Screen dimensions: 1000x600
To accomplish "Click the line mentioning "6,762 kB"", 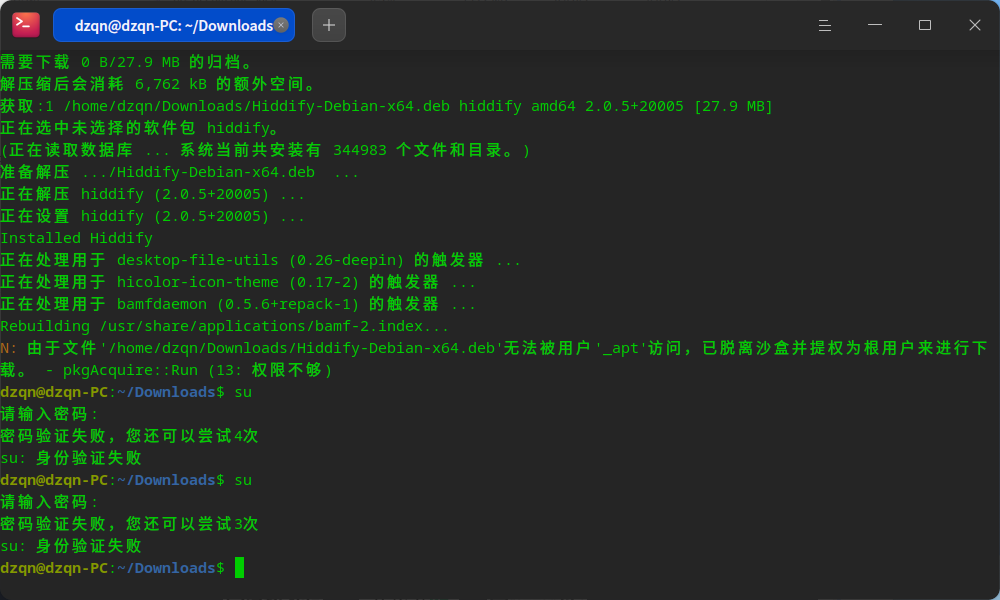I will 158,84.
